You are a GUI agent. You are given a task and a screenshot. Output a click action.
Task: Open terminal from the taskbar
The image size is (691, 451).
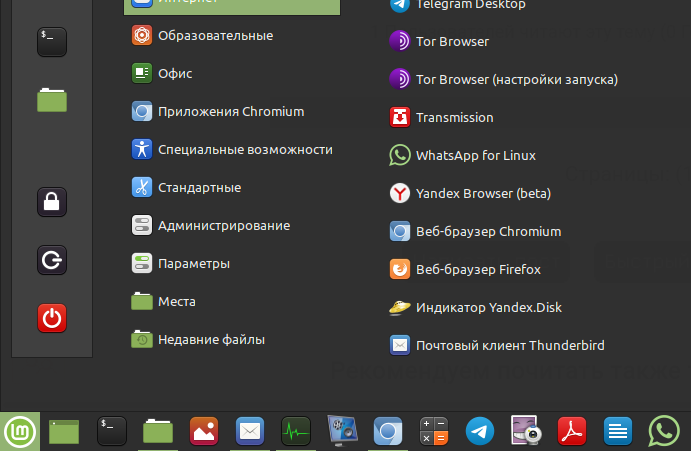(112, 431)
